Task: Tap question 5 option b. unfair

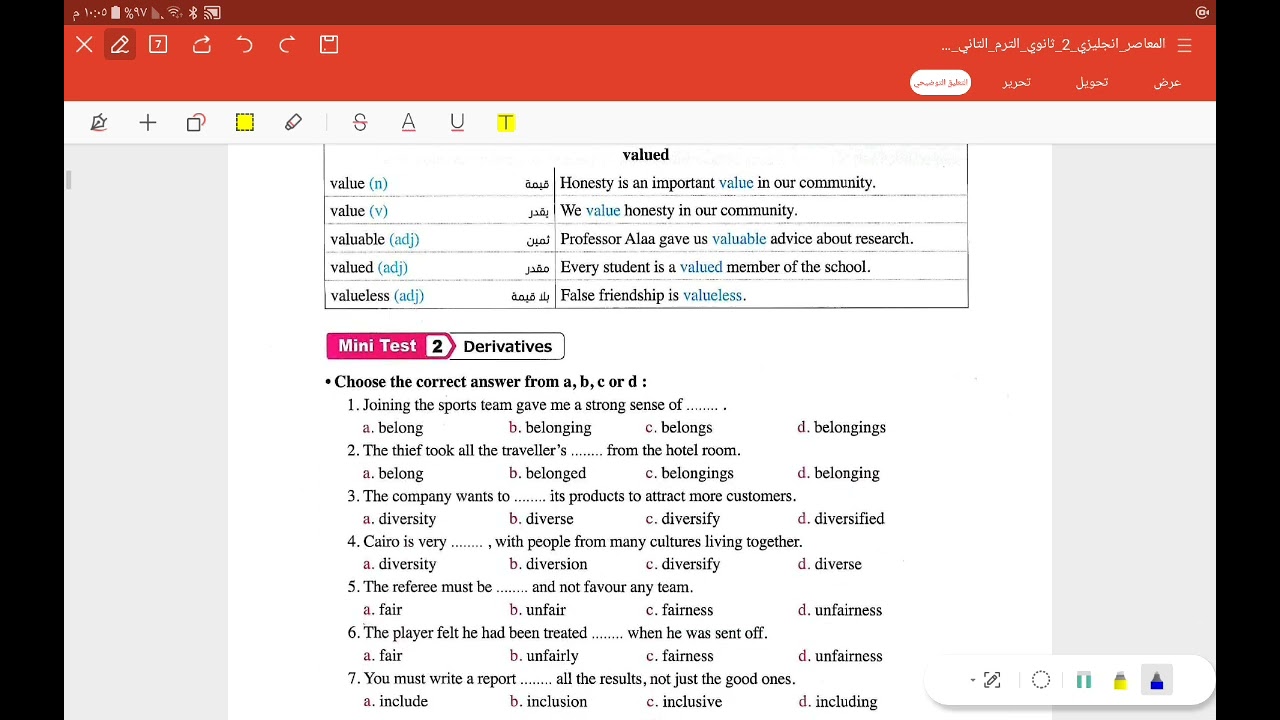Action: (537, 609)
